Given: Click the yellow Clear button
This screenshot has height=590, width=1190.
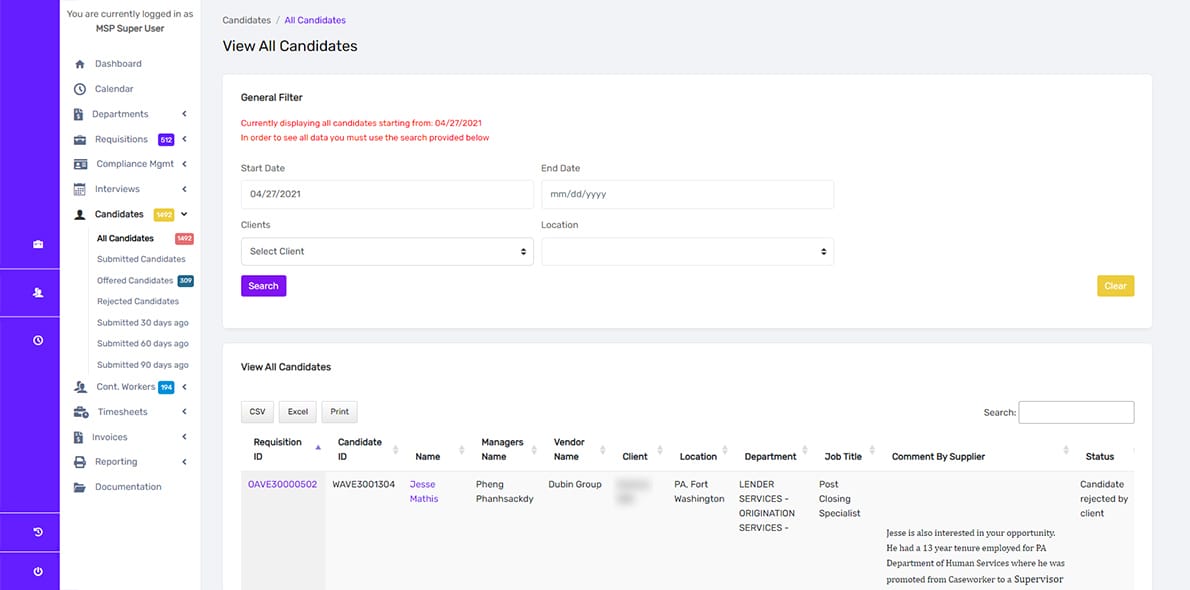Looking at the screenshot, I should pyautogui.click(x=1116, y=286).
